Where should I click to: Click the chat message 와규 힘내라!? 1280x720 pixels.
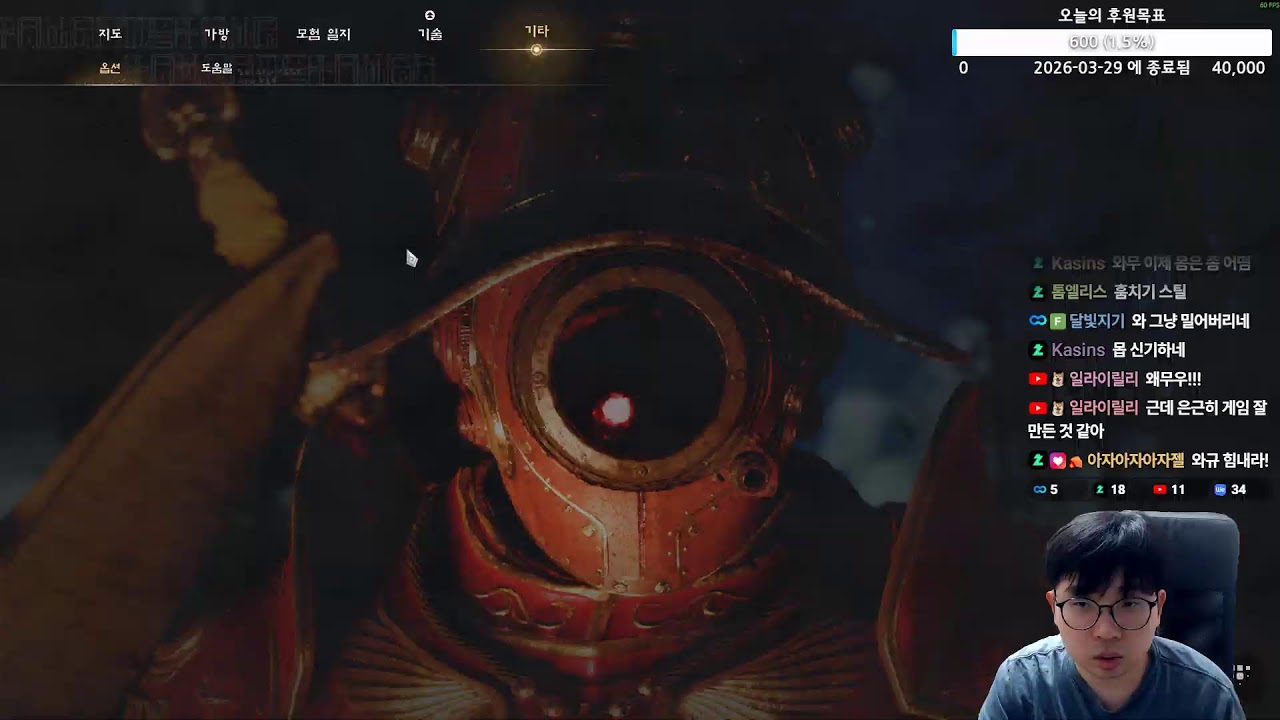pos(1230,461)
